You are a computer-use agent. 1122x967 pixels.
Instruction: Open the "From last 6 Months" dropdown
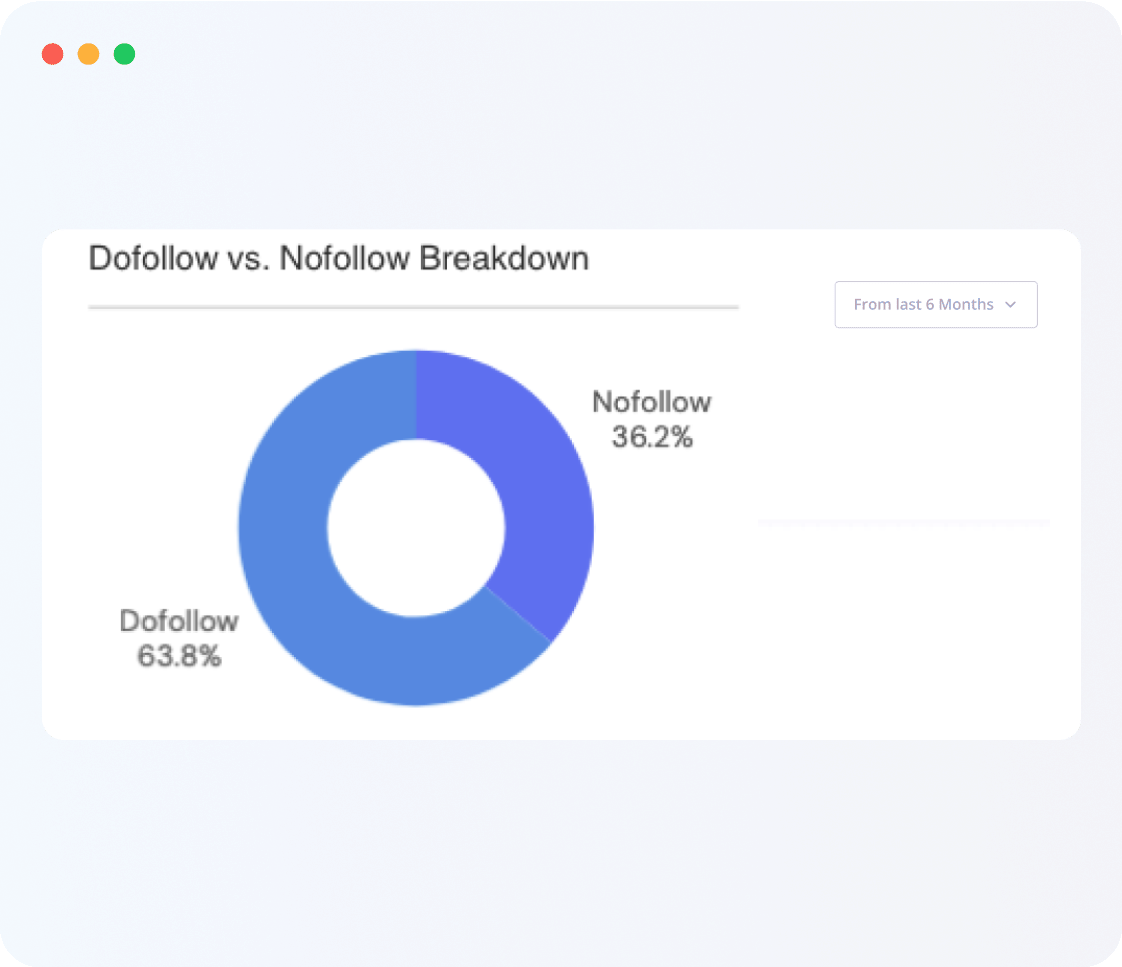935,305
